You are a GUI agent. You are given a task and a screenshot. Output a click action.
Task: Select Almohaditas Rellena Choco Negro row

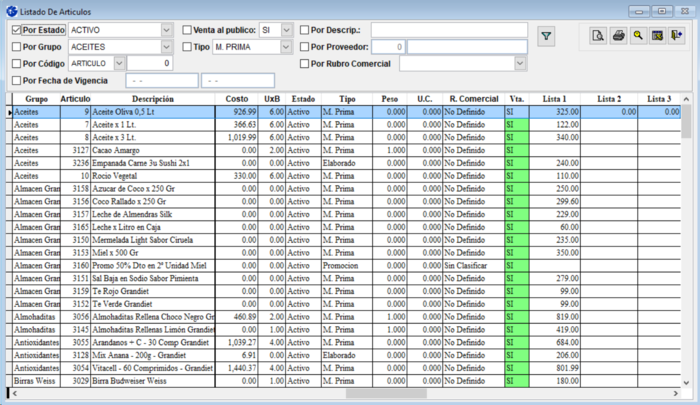[x=344, y=317]
